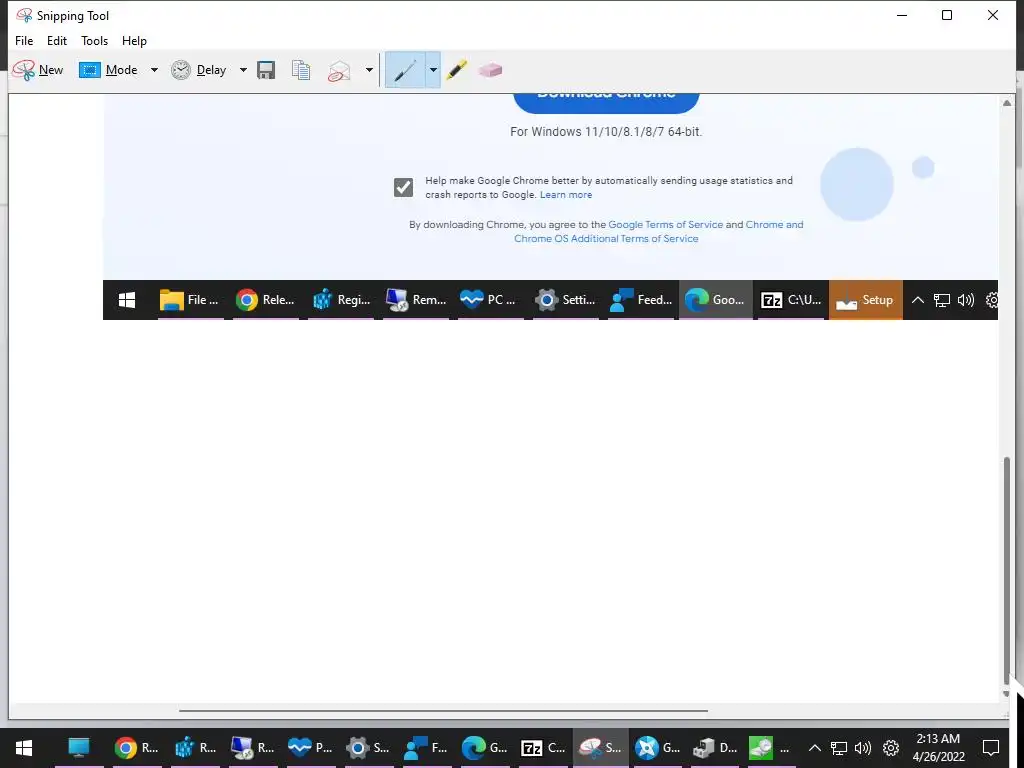Viewport: 1024px width, 768px height.
Task: Click the Learn more link in the snip
Action: point(566,195)
